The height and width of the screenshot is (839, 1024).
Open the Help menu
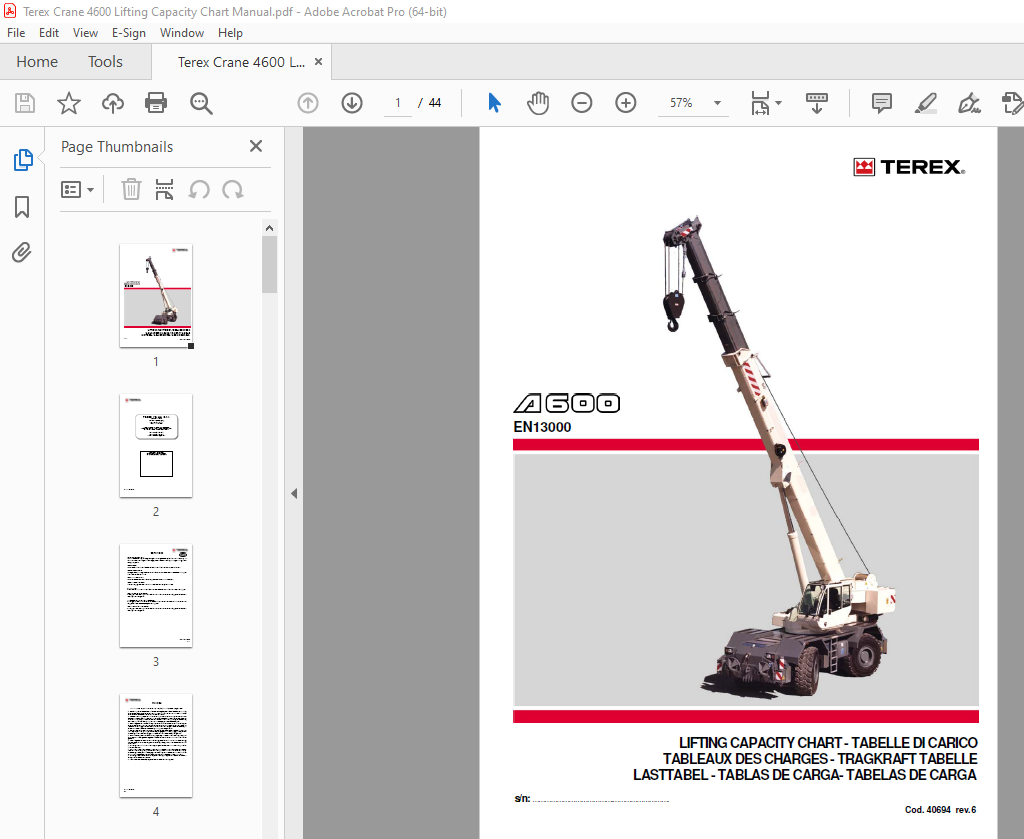(230, 33)
